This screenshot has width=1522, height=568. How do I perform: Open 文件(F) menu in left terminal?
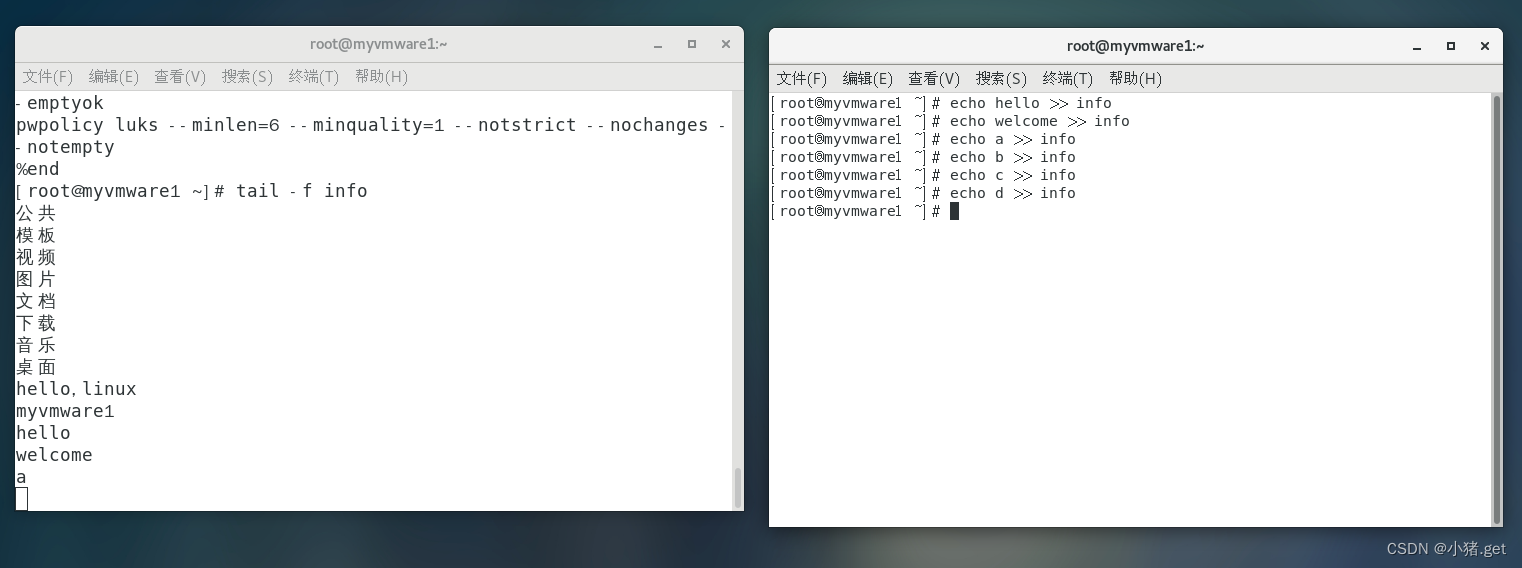click(x=48, y=76)
